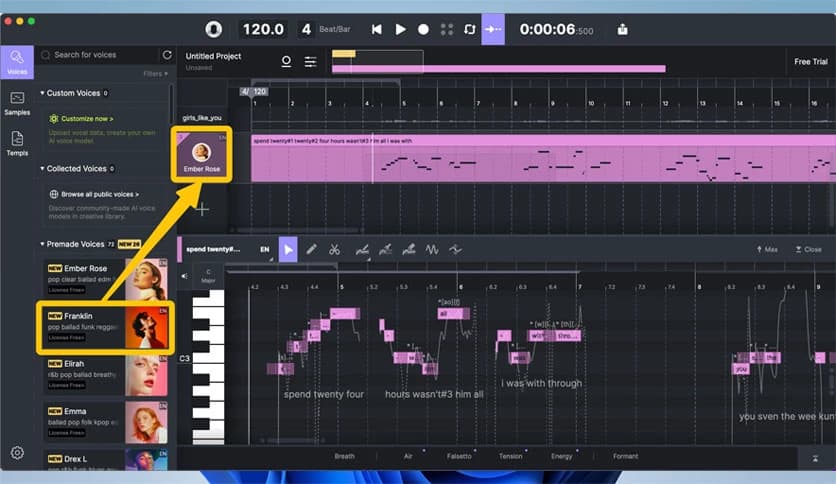Open settings via the gear icon
Image resolution: width=836 pixels, height=484 pixels.
(17, 453)
